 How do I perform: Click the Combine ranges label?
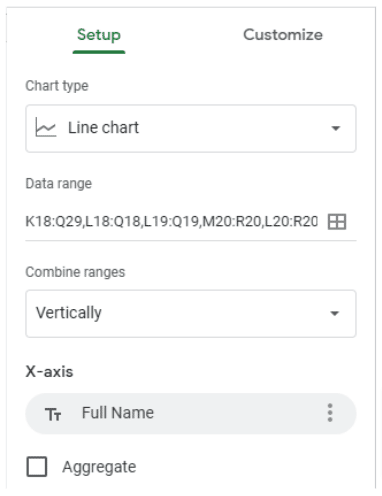coord(75,272)
